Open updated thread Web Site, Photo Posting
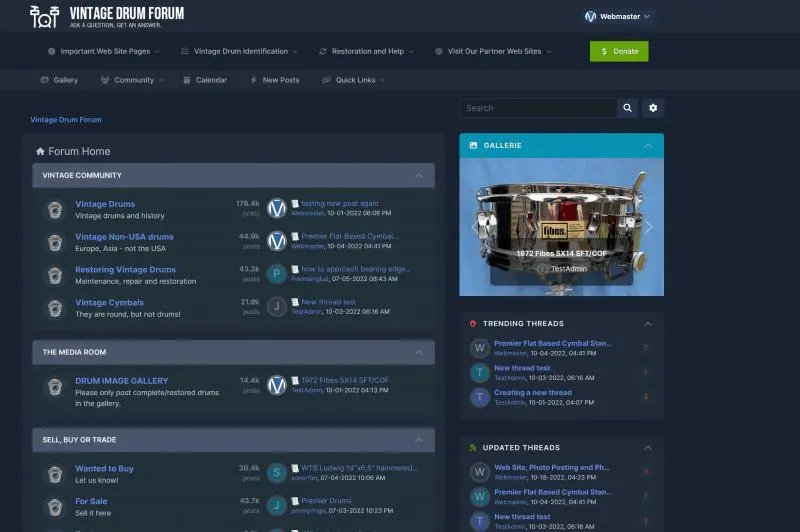 (552, 468)
